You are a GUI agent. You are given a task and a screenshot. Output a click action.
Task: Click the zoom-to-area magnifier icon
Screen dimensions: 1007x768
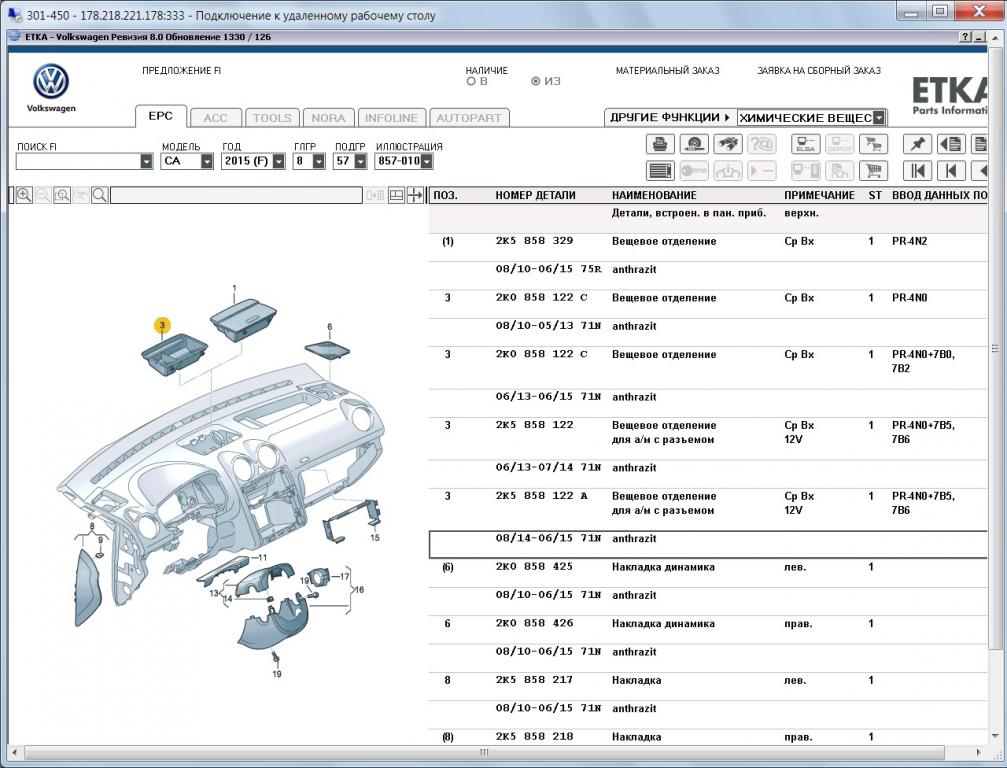tap(62, 195)
